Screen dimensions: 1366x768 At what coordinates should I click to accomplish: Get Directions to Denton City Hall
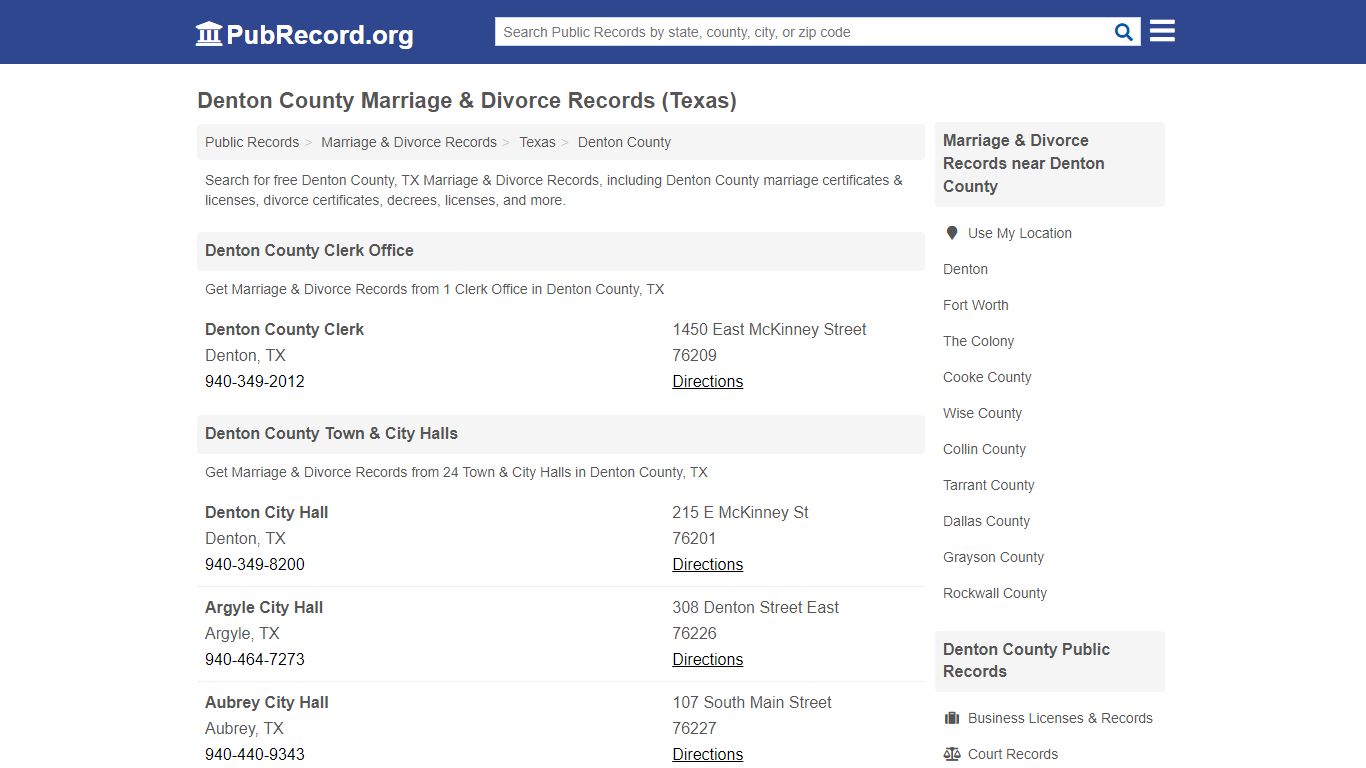(x=708, y=564)
